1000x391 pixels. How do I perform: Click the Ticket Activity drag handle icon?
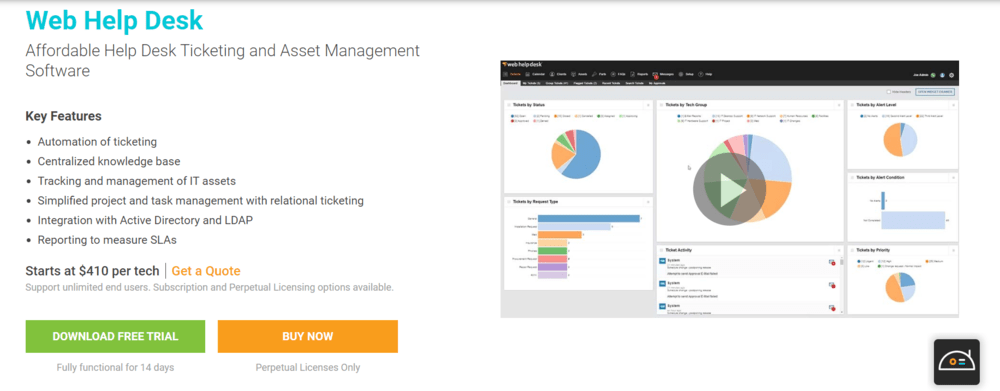coord(661,250)
